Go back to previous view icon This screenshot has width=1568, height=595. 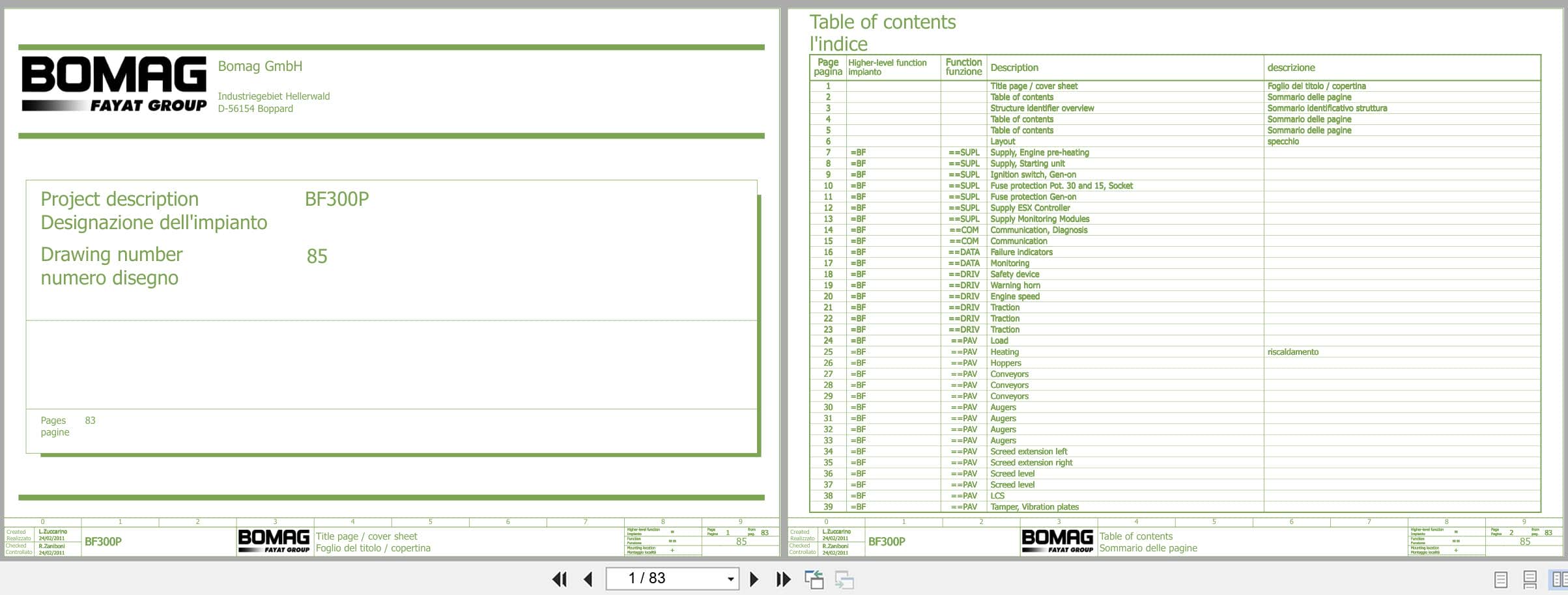pos(814,579)
